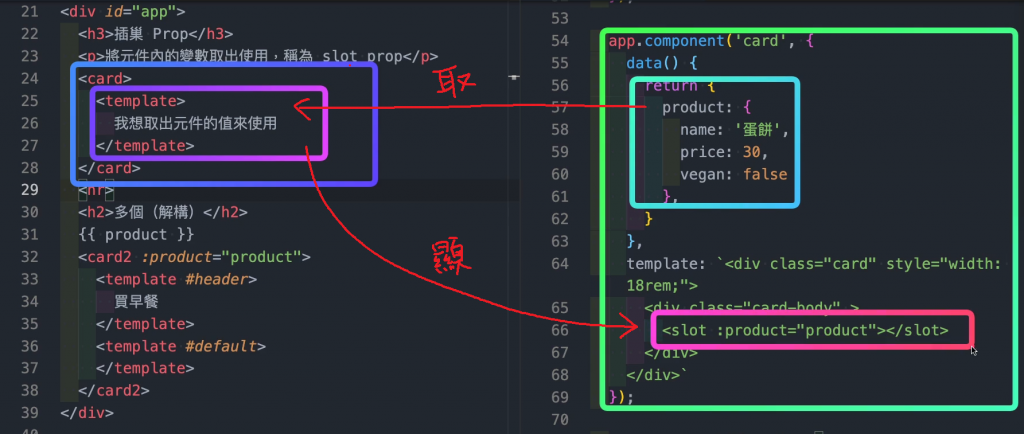Click line number 66 in right gutter
The image size is (1024, 434).
click(560, 330)
